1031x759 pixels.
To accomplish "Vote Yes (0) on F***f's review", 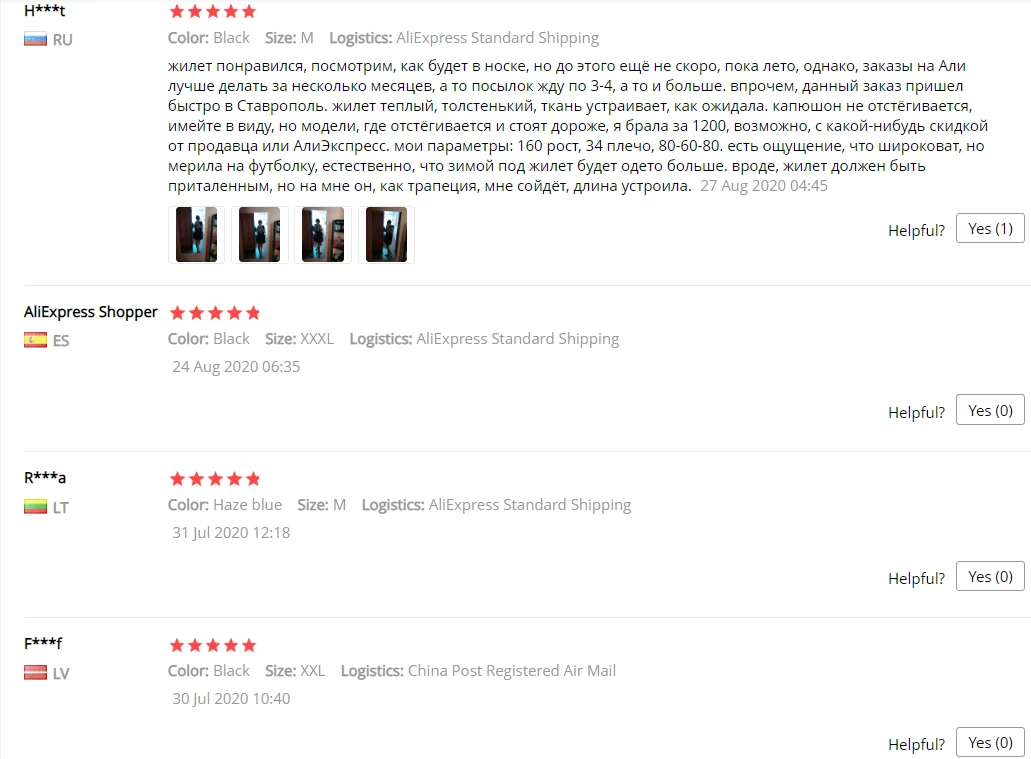I will tap(990, 742).
